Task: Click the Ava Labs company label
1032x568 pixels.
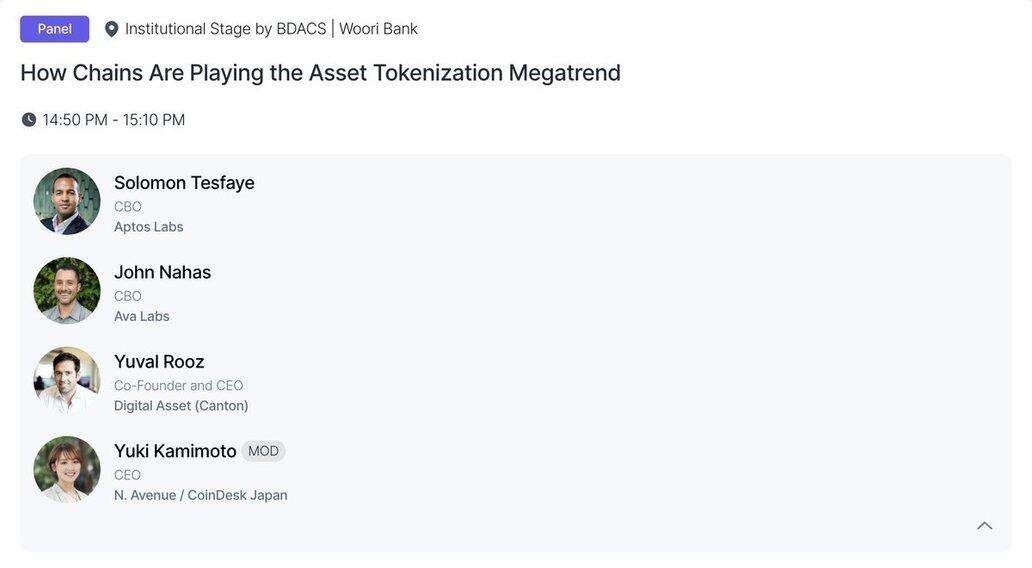Action: [x=142, y=317]
